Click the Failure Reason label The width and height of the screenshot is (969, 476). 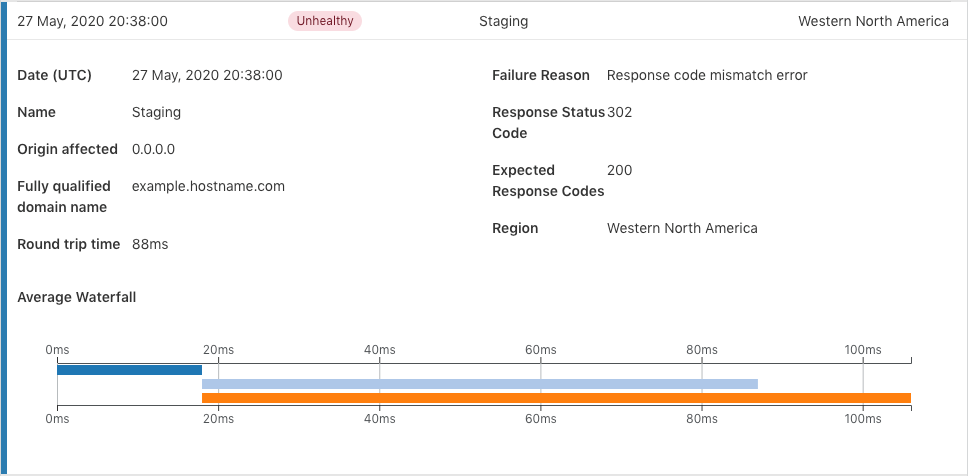pos(541,75)
